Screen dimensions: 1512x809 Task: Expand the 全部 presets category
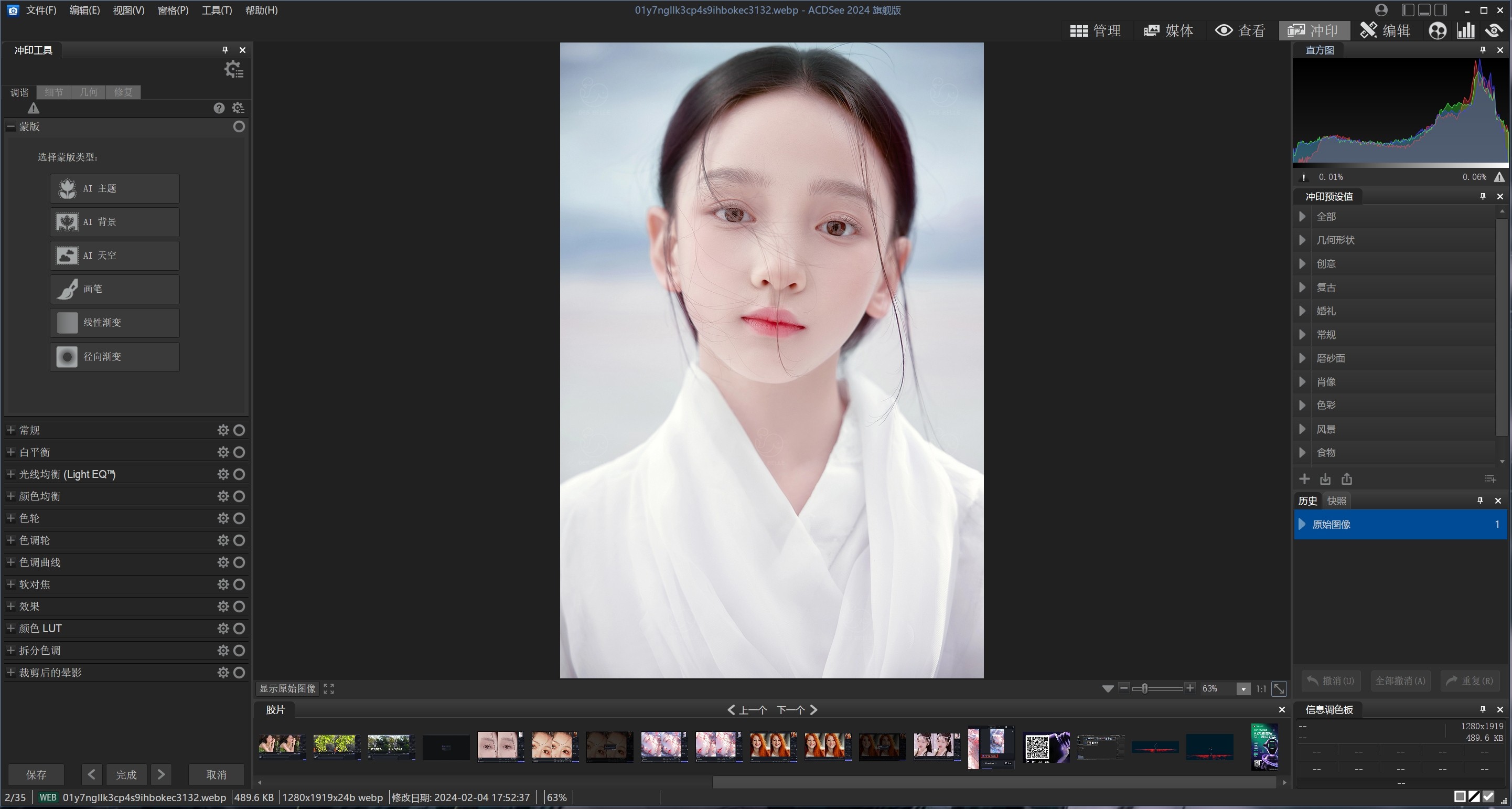tap(1302, 217)
